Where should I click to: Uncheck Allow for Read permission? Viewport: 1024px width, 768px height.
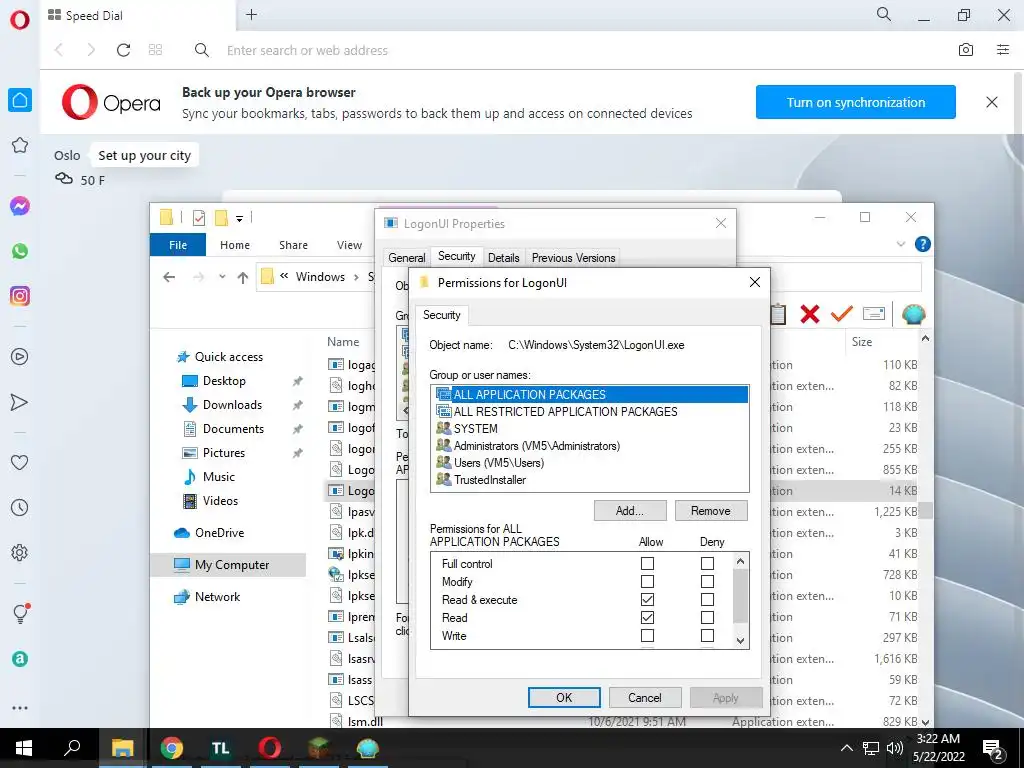[647, 617]
